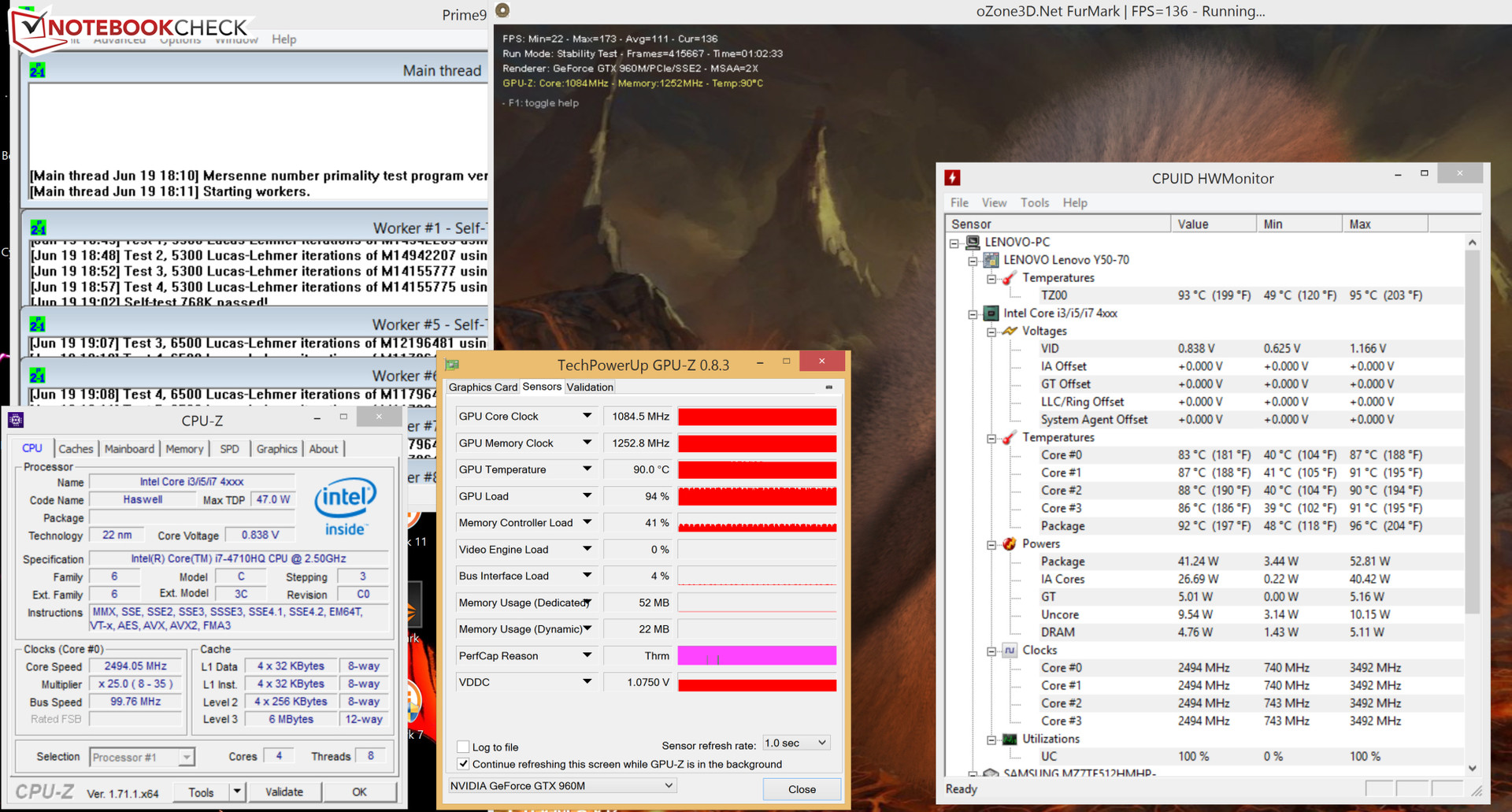
Task: Open the Tools menu in HWMonitor
Action: point(1035,202)
